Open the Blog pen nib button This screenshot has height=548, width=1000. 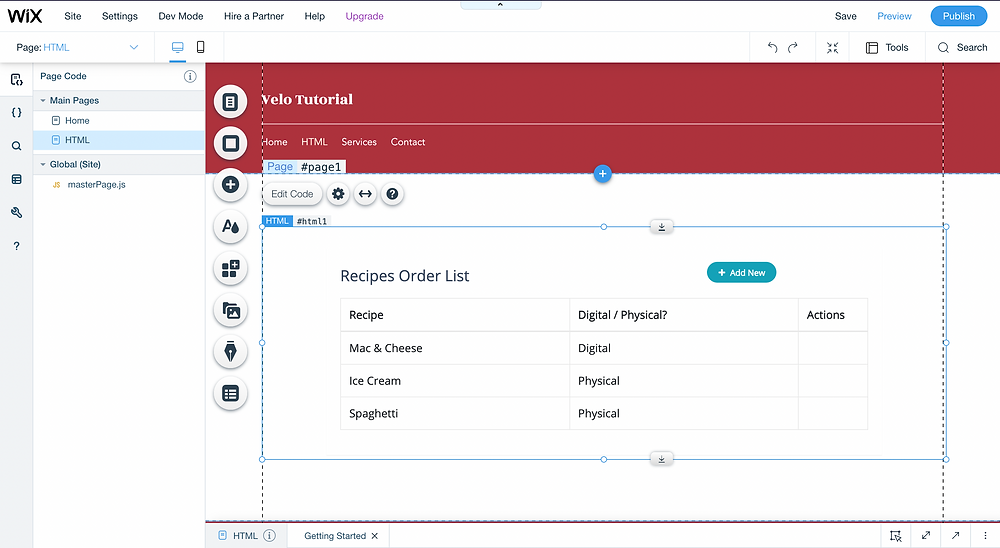(x=230, y=352)
